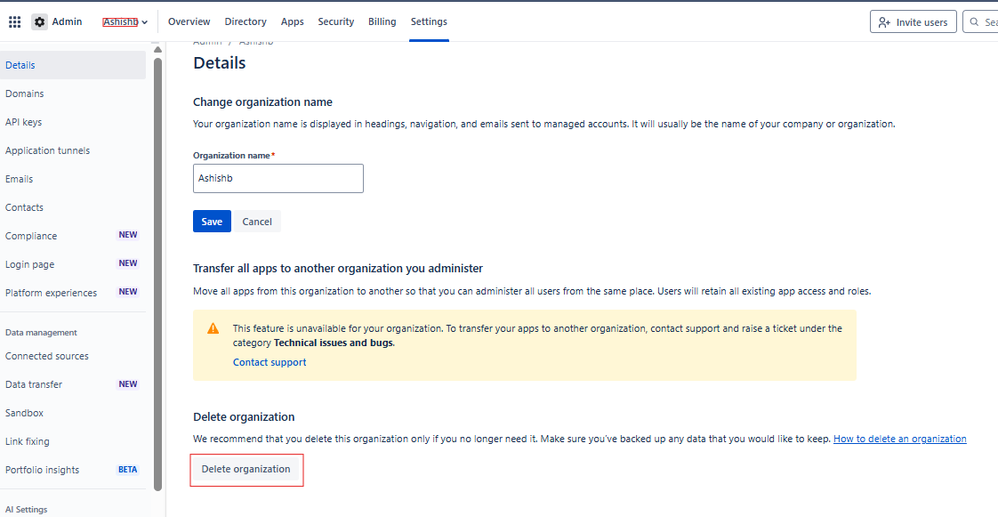Select the Settings tab
The height and width of the screenshot is (517, 998).
tap(429, 22)
